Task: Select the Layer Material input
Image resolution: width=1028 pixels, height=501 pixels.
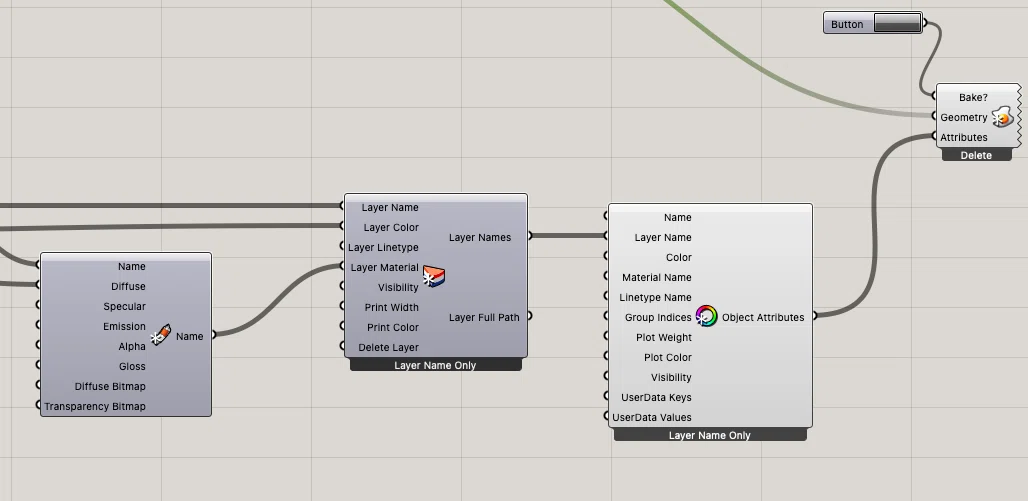Action: click(x=384, y=268)
